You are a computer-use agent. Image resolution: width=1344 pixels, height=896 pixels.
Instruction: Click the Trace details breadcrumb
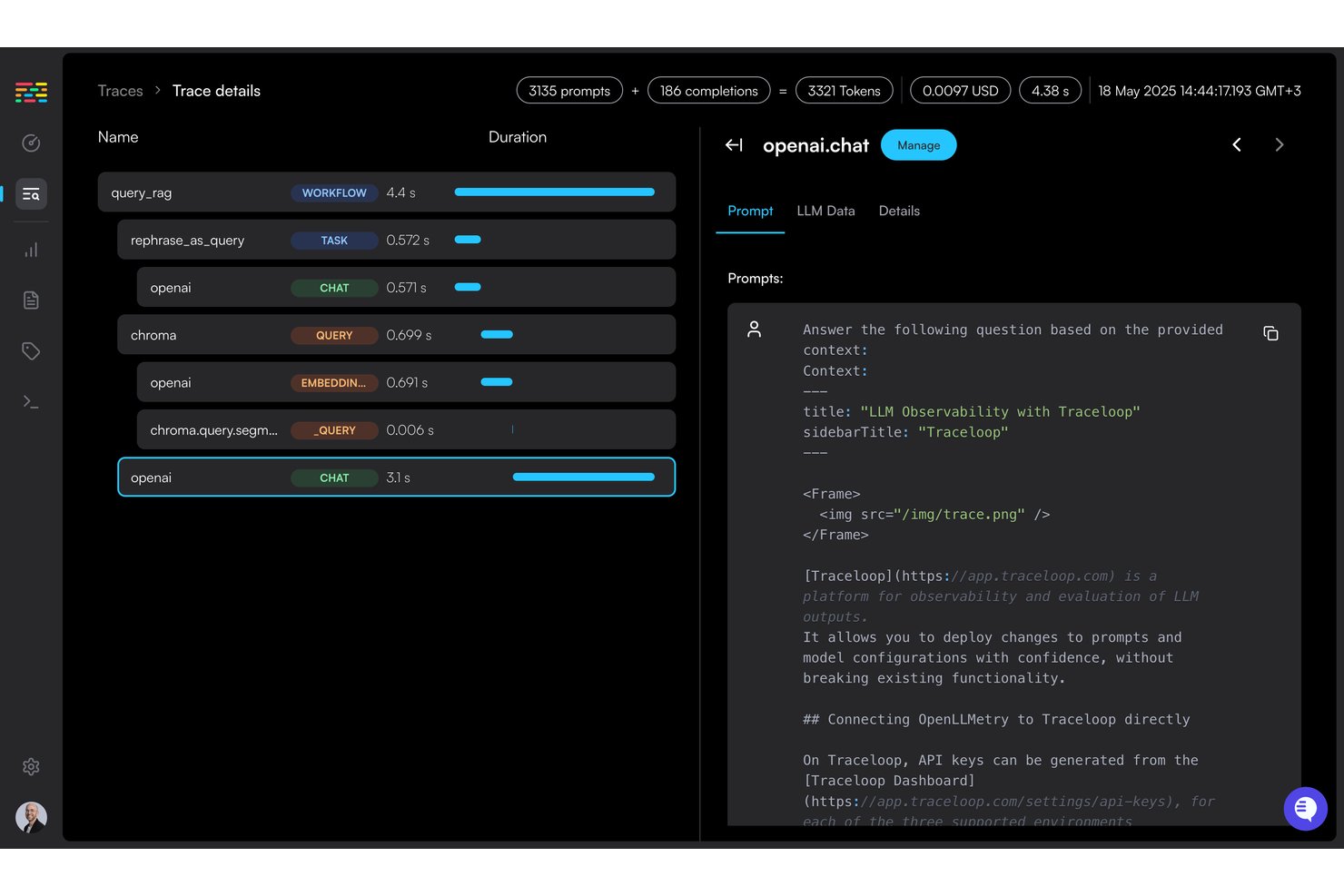tap(216, 91)
